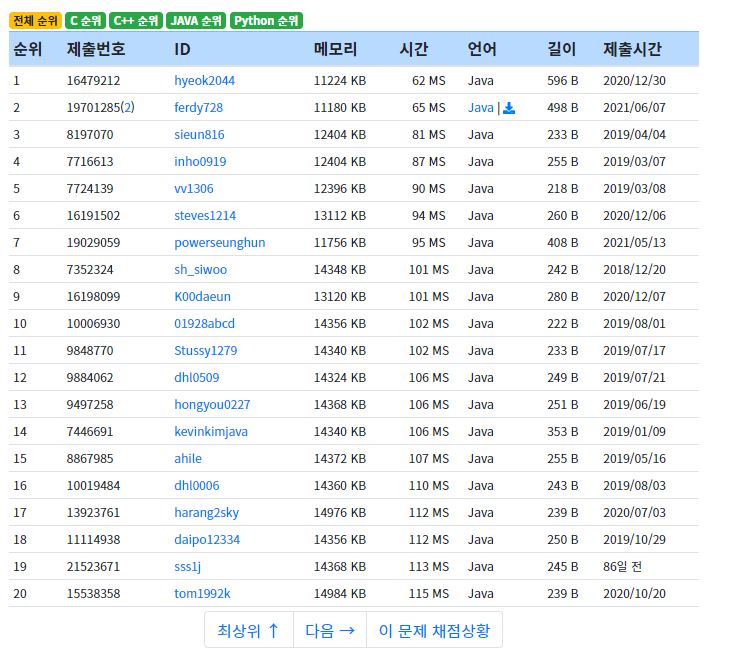
Task: Open user profile K00daeun
Action: (202, 297)
